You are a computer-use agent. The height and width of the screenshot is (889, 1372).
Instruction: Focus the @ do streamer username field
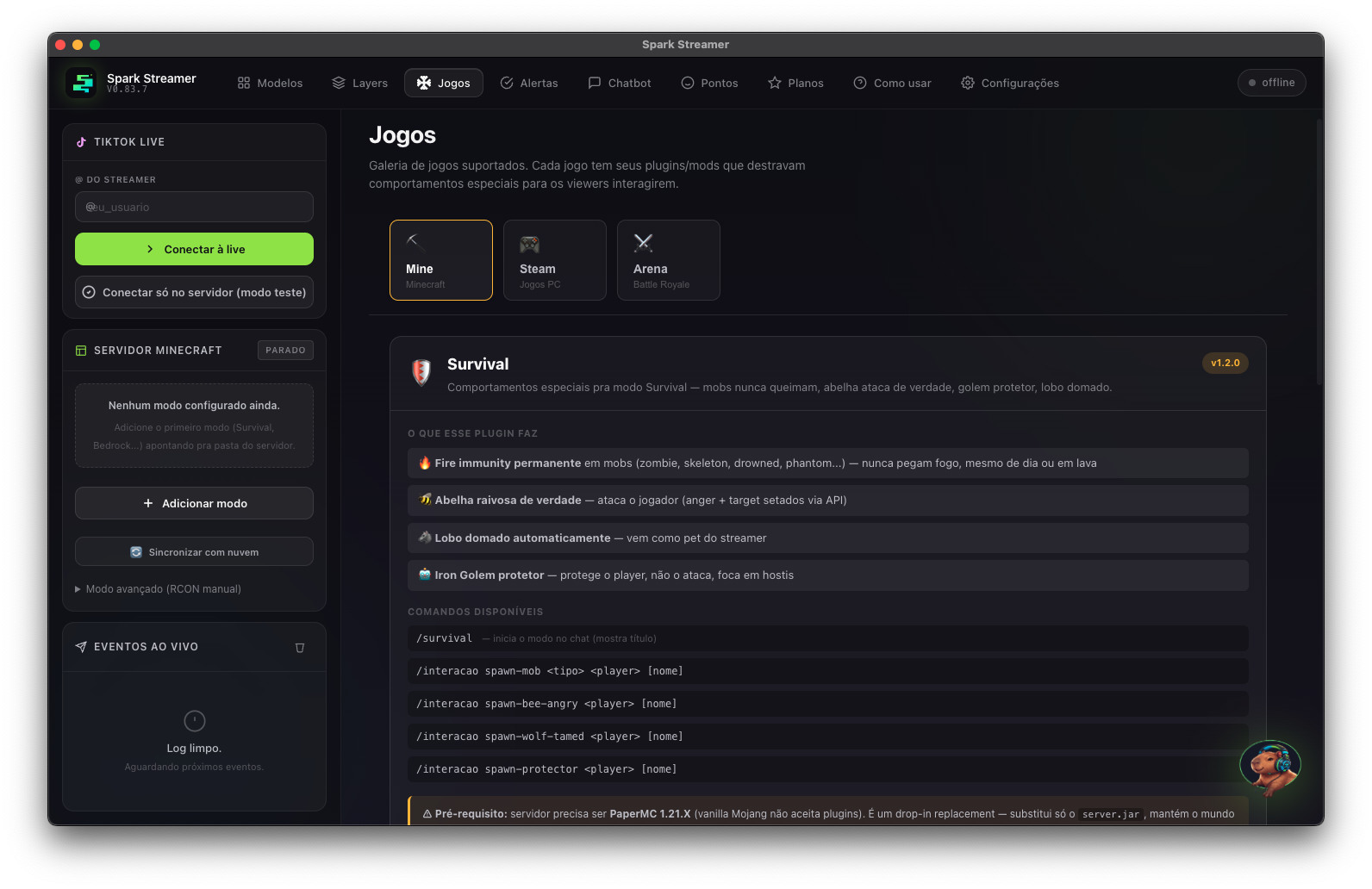point(194,207)
